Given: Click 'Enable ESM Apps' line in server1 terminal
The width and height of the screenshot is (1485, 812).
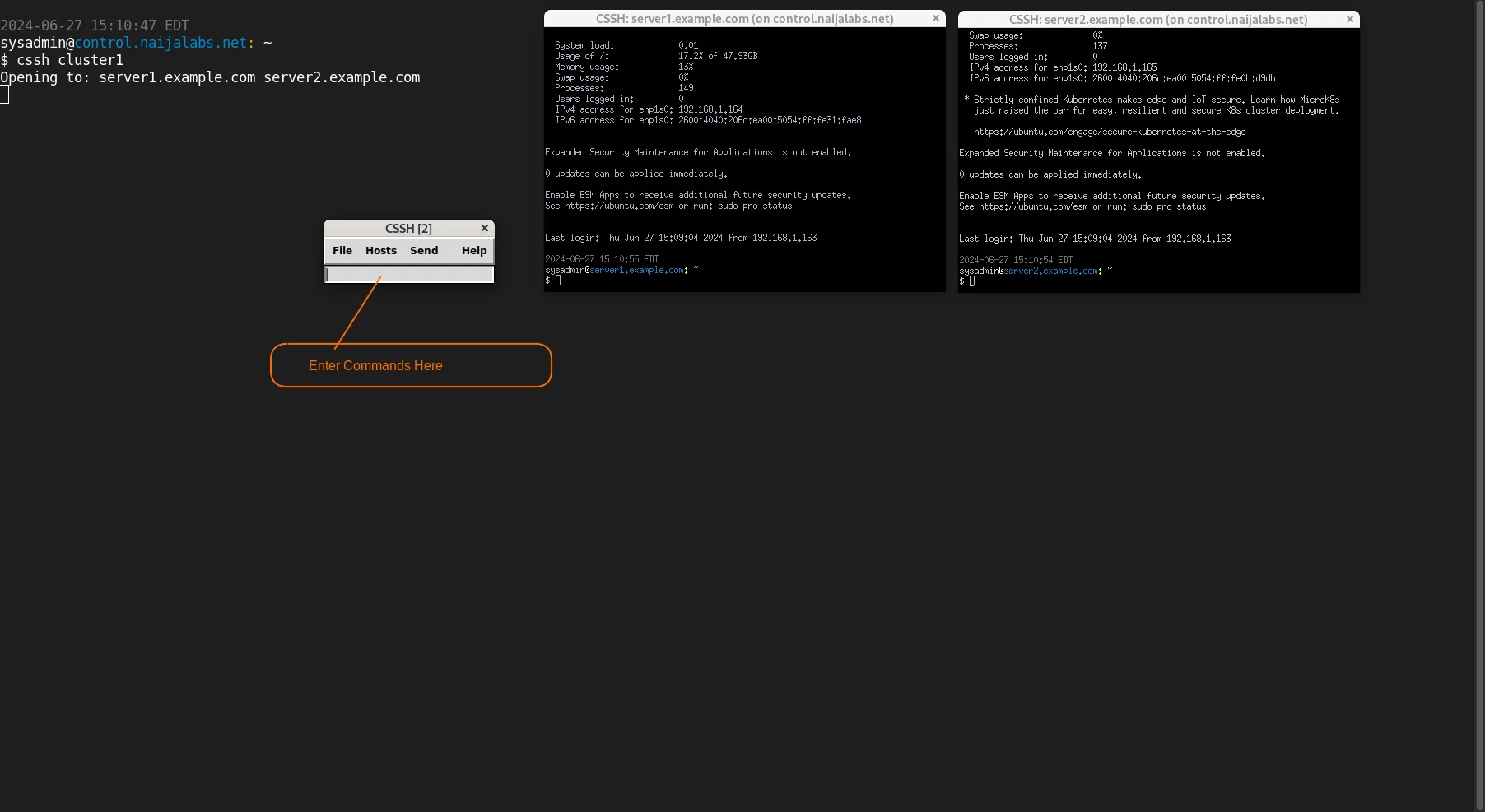Looking at the screenshot, I should point(698,195).
